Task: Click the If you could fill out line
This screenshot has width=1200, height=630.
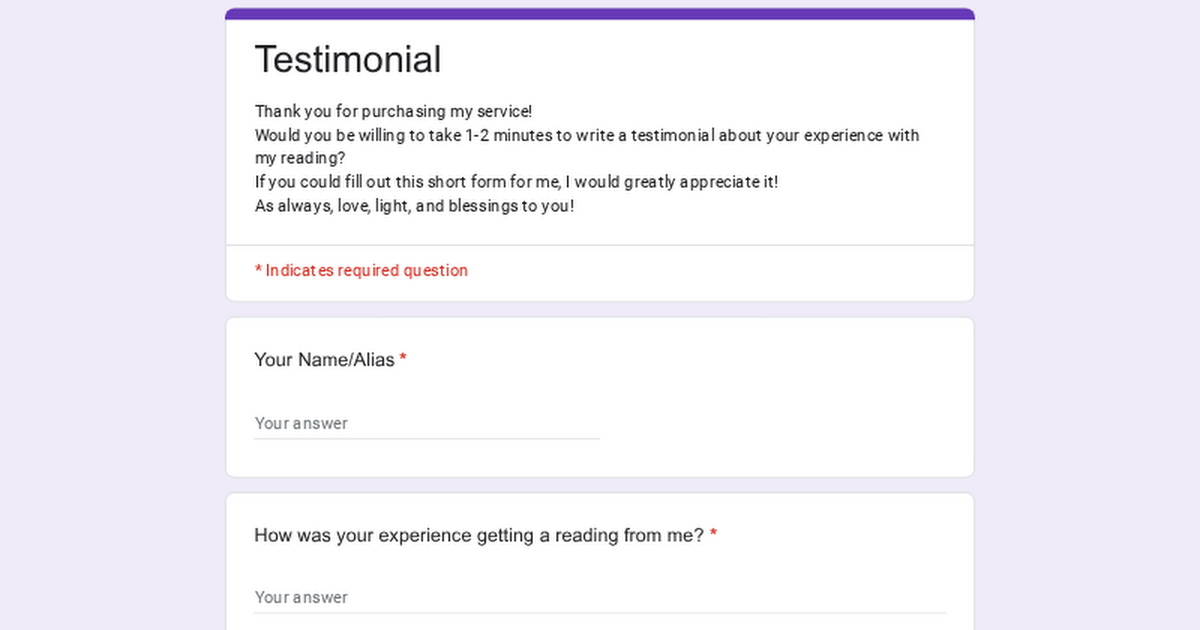Action: 516,182
